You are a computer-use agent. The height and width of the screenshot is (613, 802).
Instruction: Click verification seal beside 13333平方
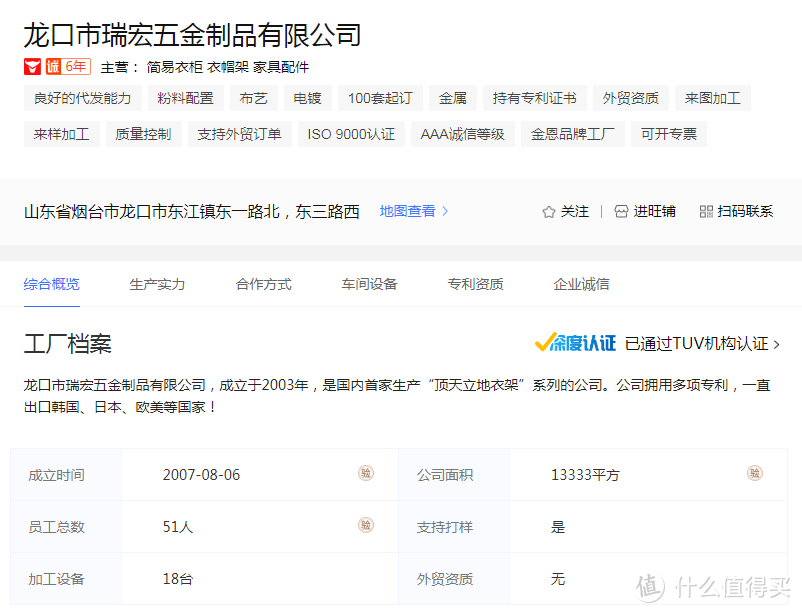coord(754,473)
